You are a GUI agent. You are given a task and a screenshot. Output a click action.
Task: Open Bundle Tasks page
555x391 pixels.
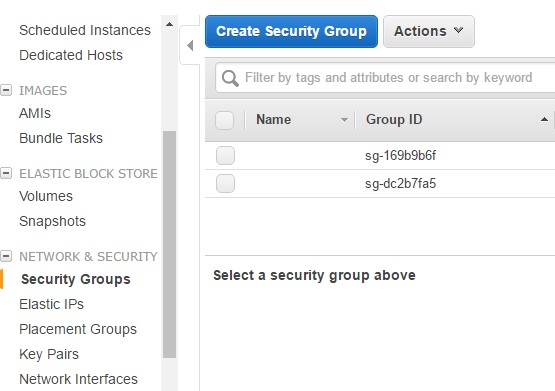pos(61,138)
